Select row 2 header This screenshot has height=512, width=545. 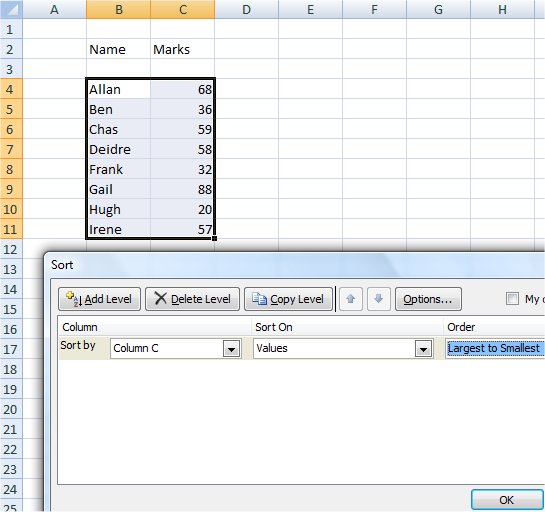(x=11, y=49)
